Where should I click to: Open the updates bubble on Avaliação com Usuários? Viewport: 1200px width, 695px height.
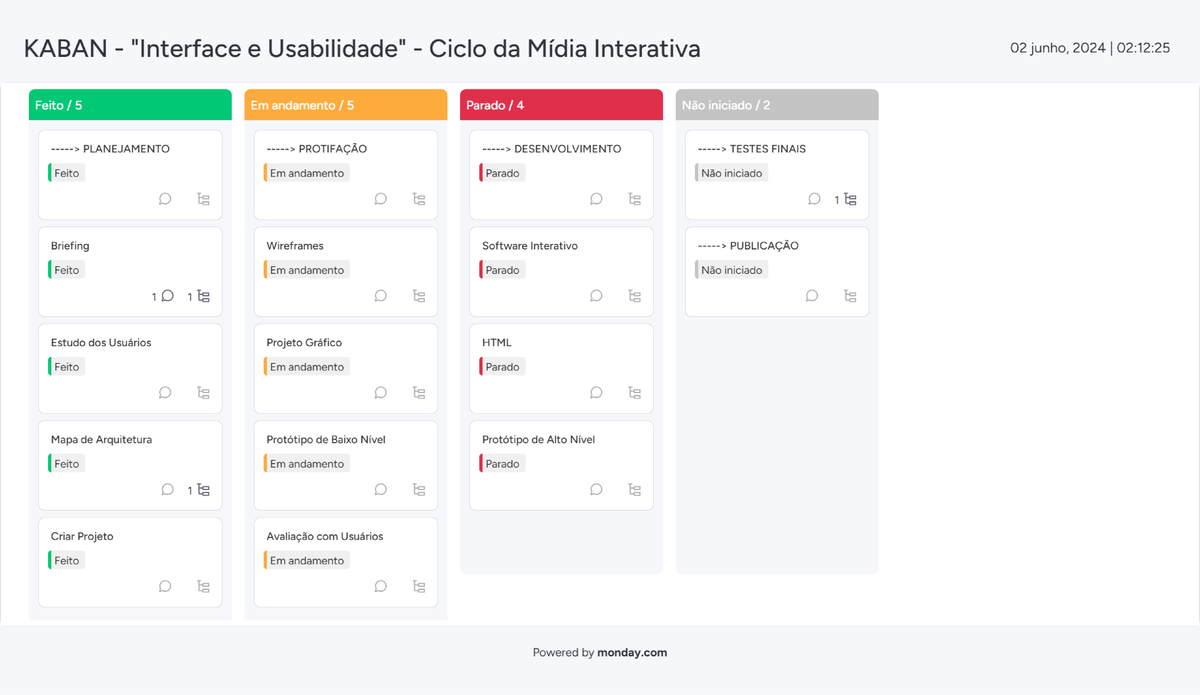tap(380, 586)
